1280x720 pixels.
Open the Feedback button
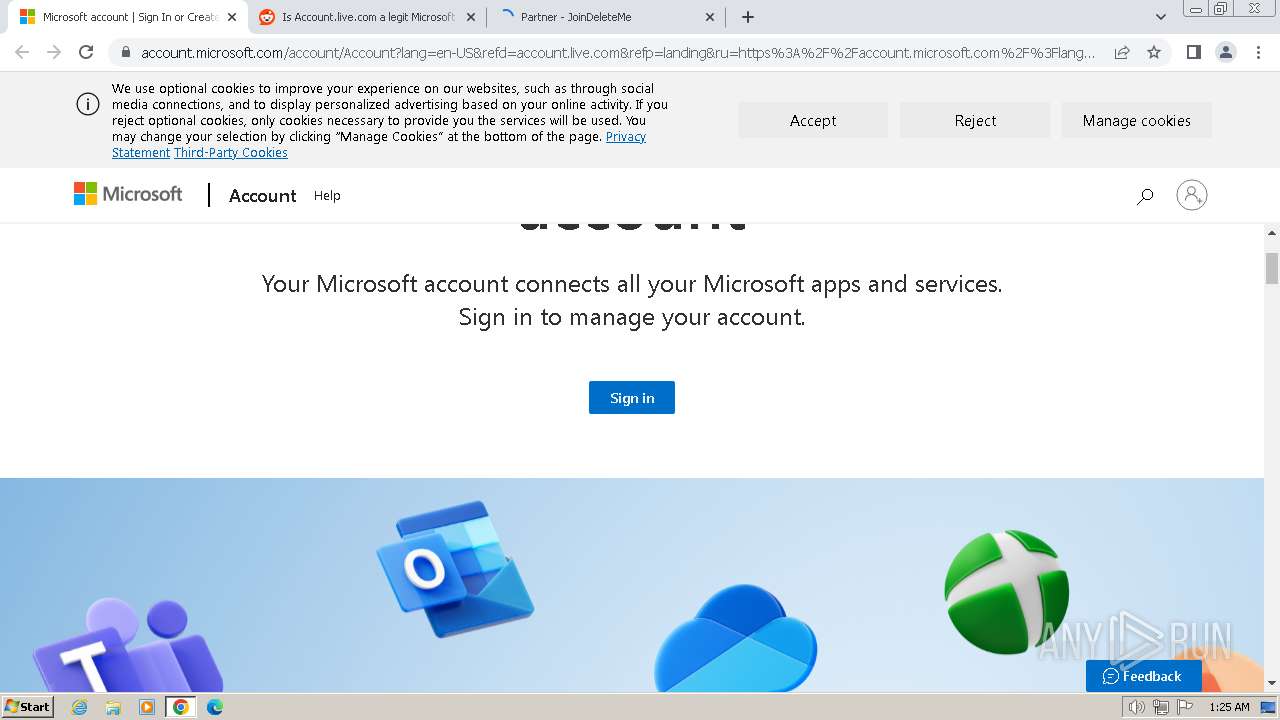tap(1143, 676)
